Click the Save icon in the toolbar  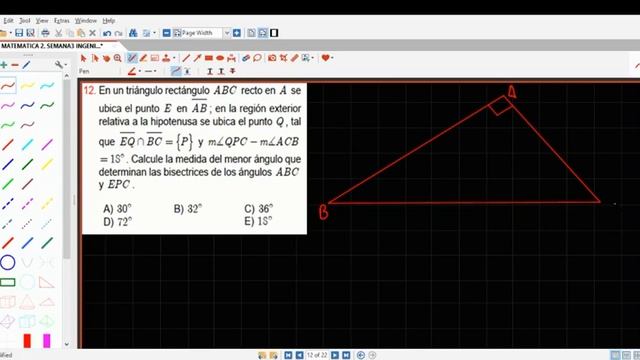point(19,33)
